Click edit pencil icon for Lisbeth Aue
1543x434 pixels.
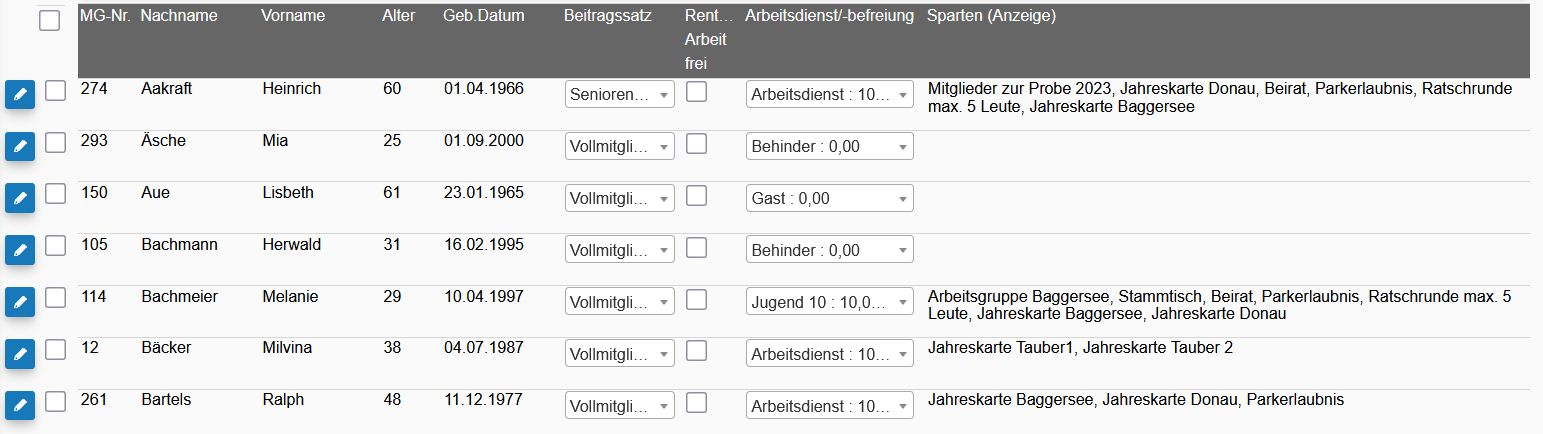(x=20, y=199)
